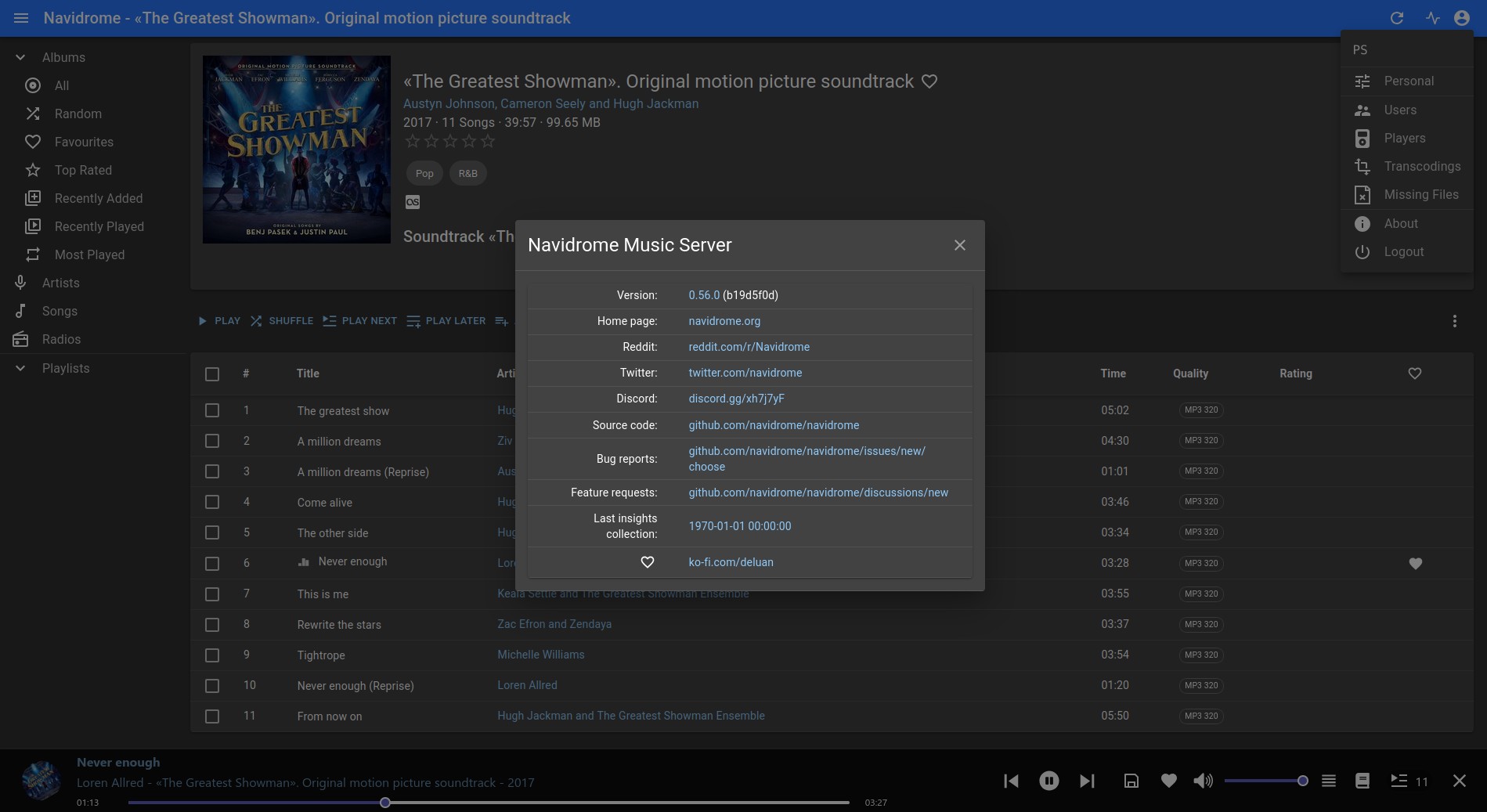Sort songs by the Time column header

pyautogui.click(x=1113, y=374)
